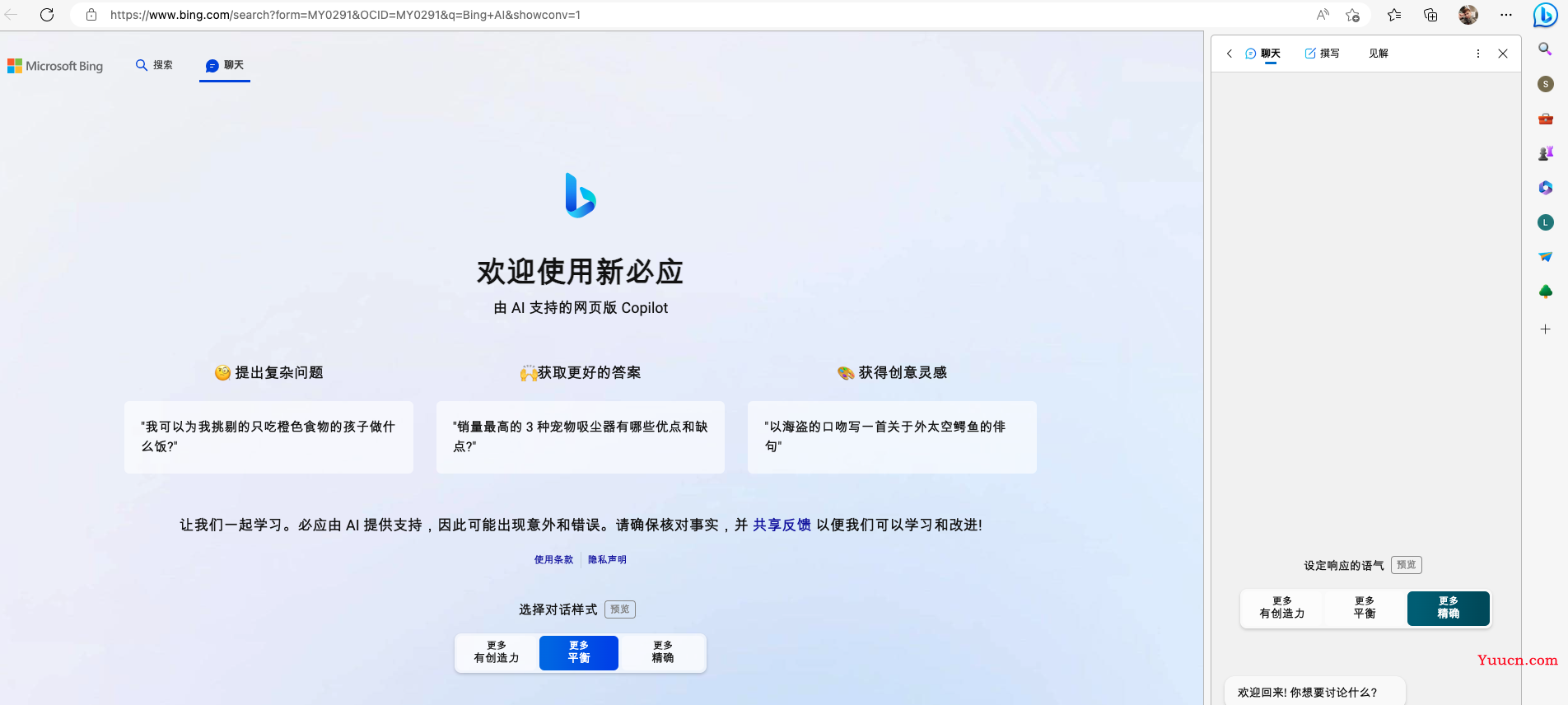Add this page to favorites with the star-plus icon
This screenshot has width=1568, height=705.
(x=1352, y=15)
